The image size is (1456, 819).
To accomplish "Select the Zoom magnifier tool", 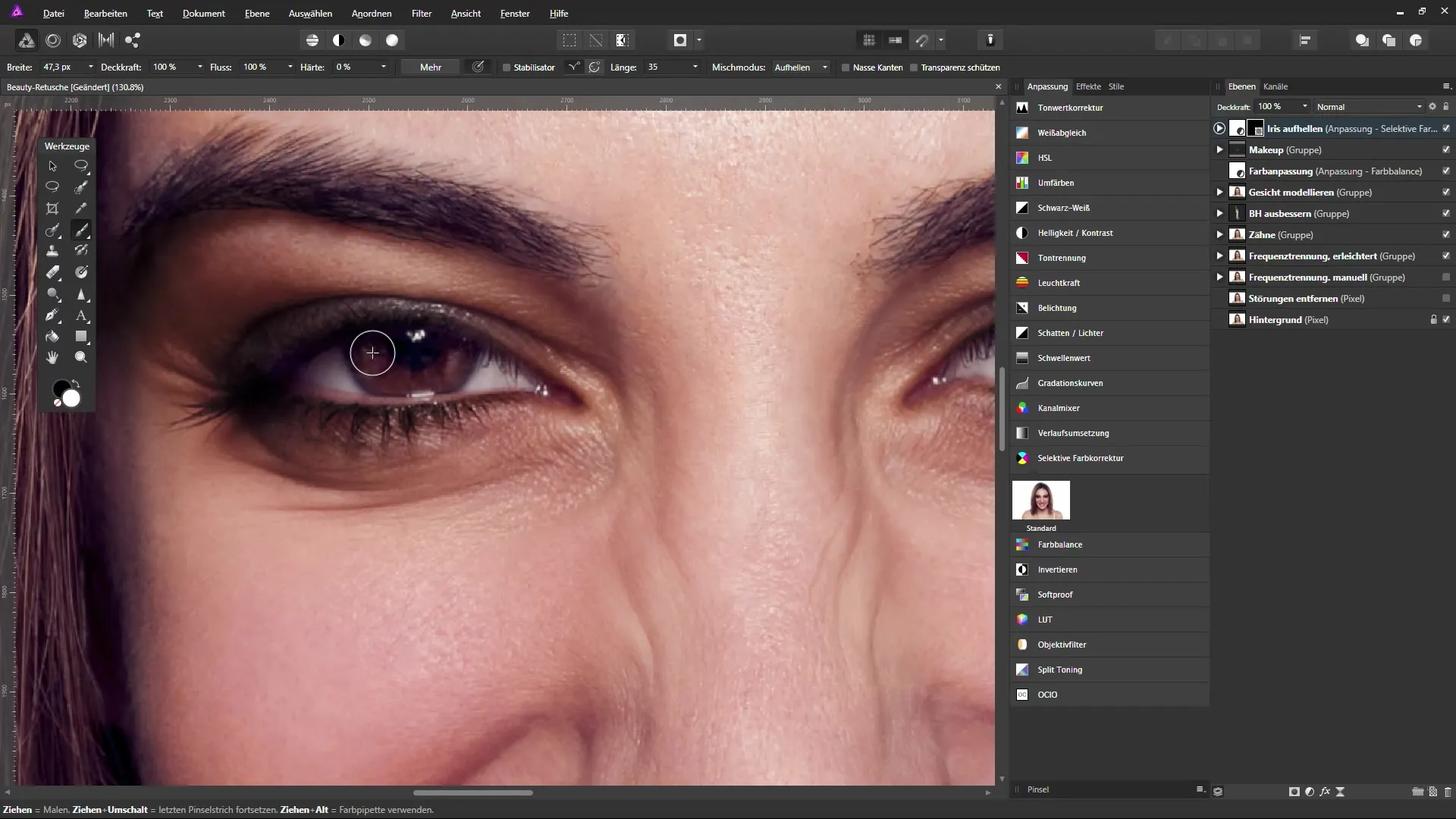I will (x=81, y=357).
